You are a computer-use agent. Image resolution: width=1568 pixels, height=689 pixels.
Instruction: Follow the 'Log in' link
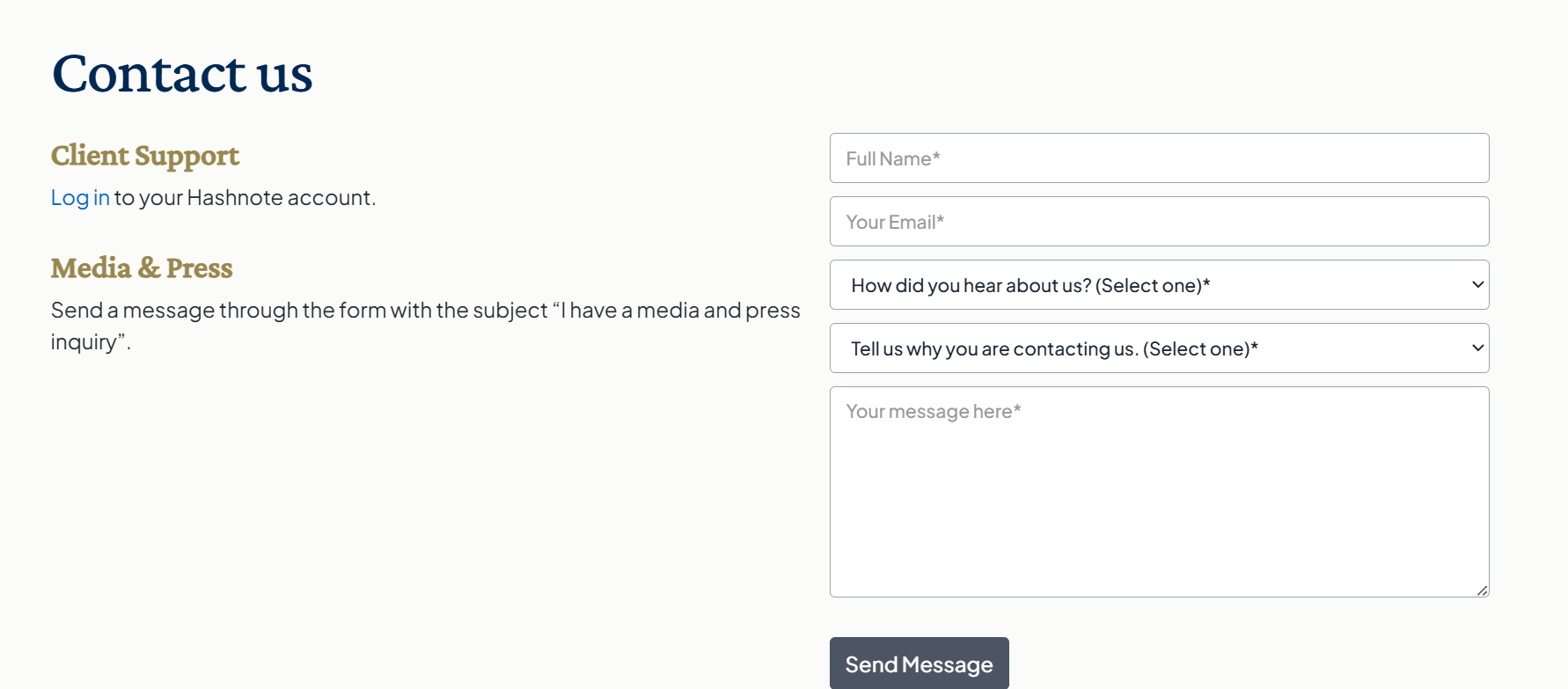(x=80, y=198)
